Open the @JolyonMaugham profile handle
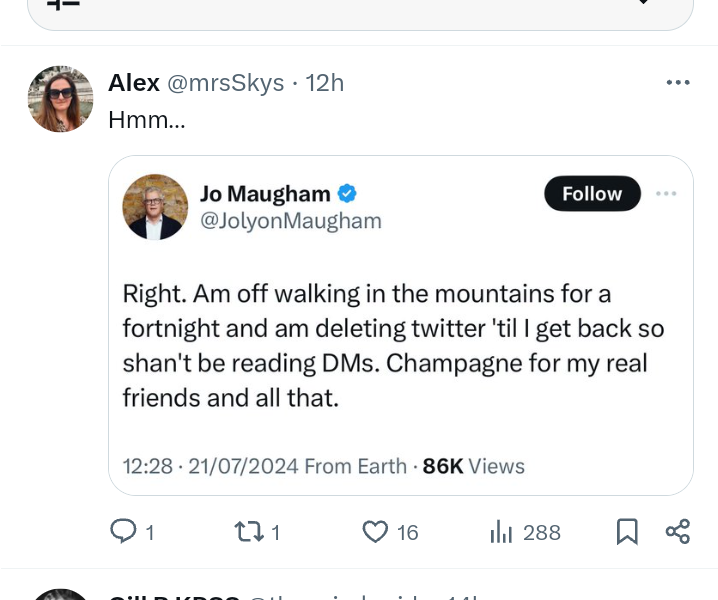 pyautogui.click(x=291, y=221)
